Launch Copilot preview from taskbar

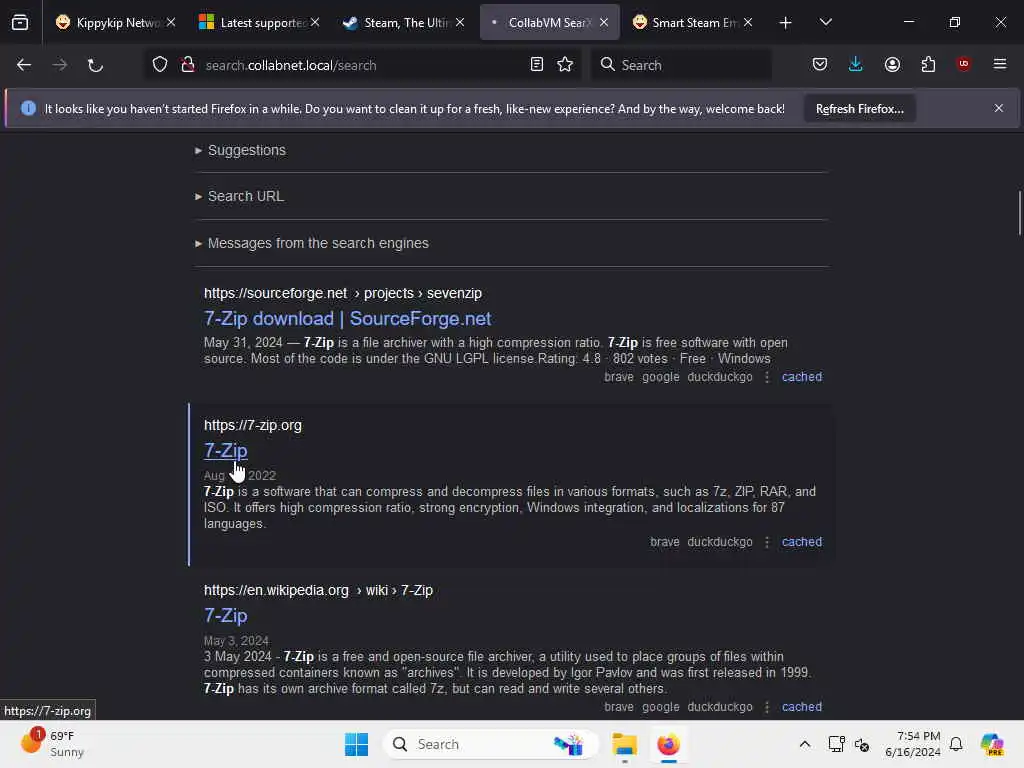point(992,744)
